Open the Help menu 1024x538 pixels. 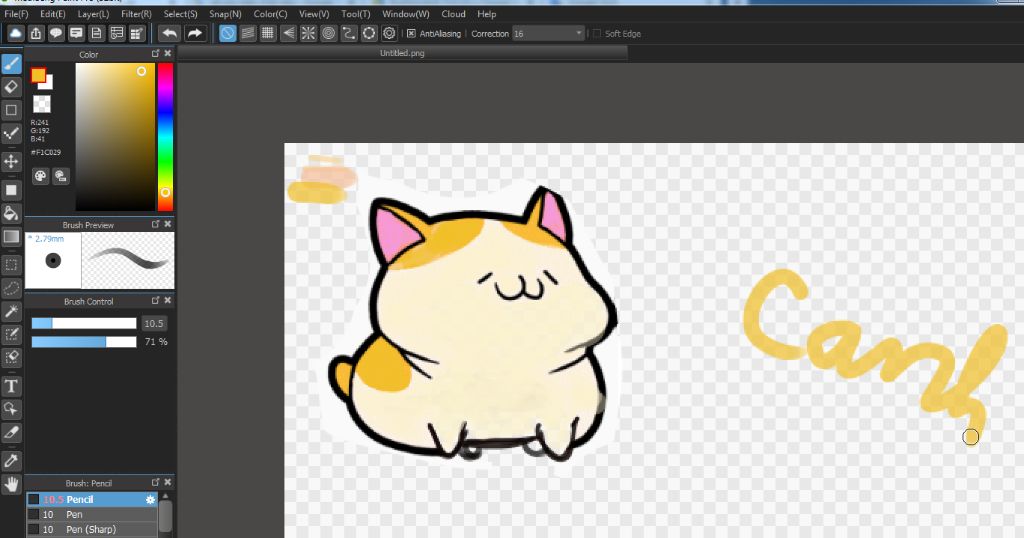487,14
